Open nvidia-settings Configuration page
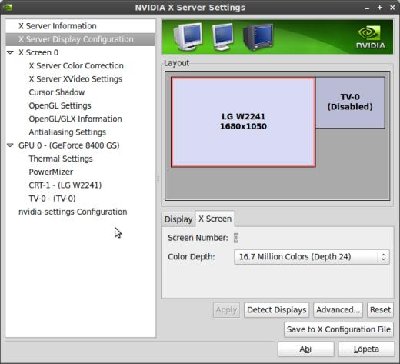 pos(73,212)
